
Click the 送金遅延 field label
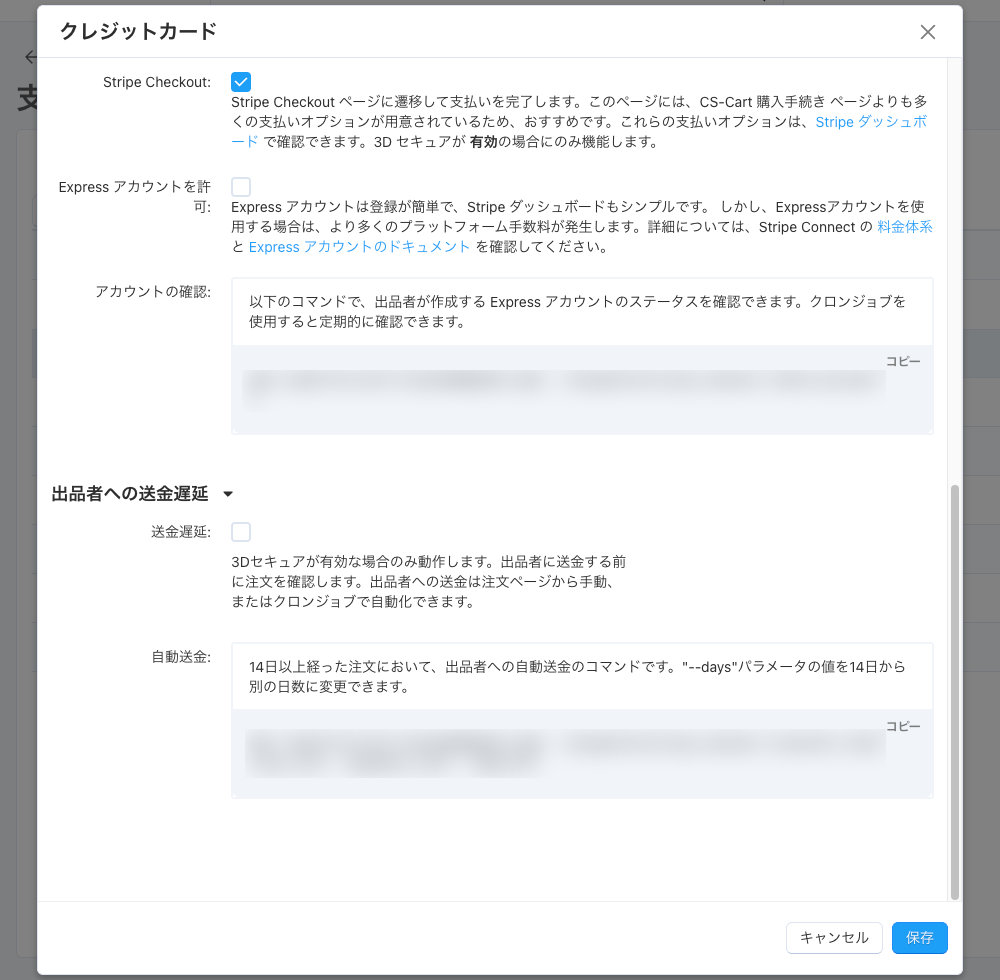pyautogui.click(x=181, y=533)
